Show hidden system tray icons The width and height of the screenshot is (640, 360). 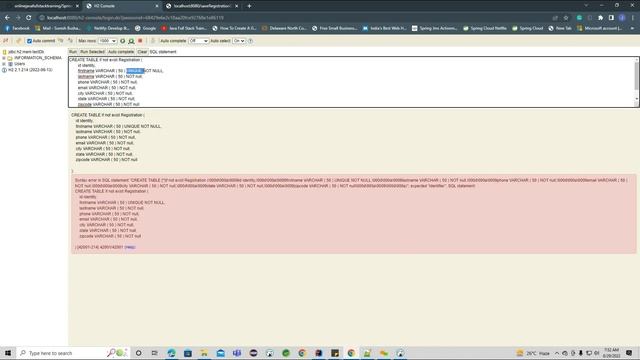point(557,353)
